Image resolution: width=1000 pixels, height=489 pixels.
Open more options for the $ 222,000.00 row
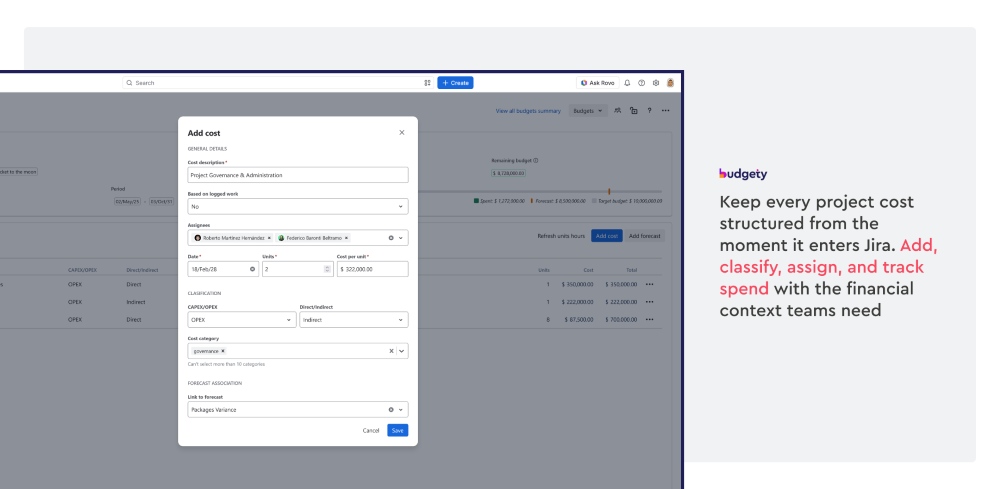(649, 302)
